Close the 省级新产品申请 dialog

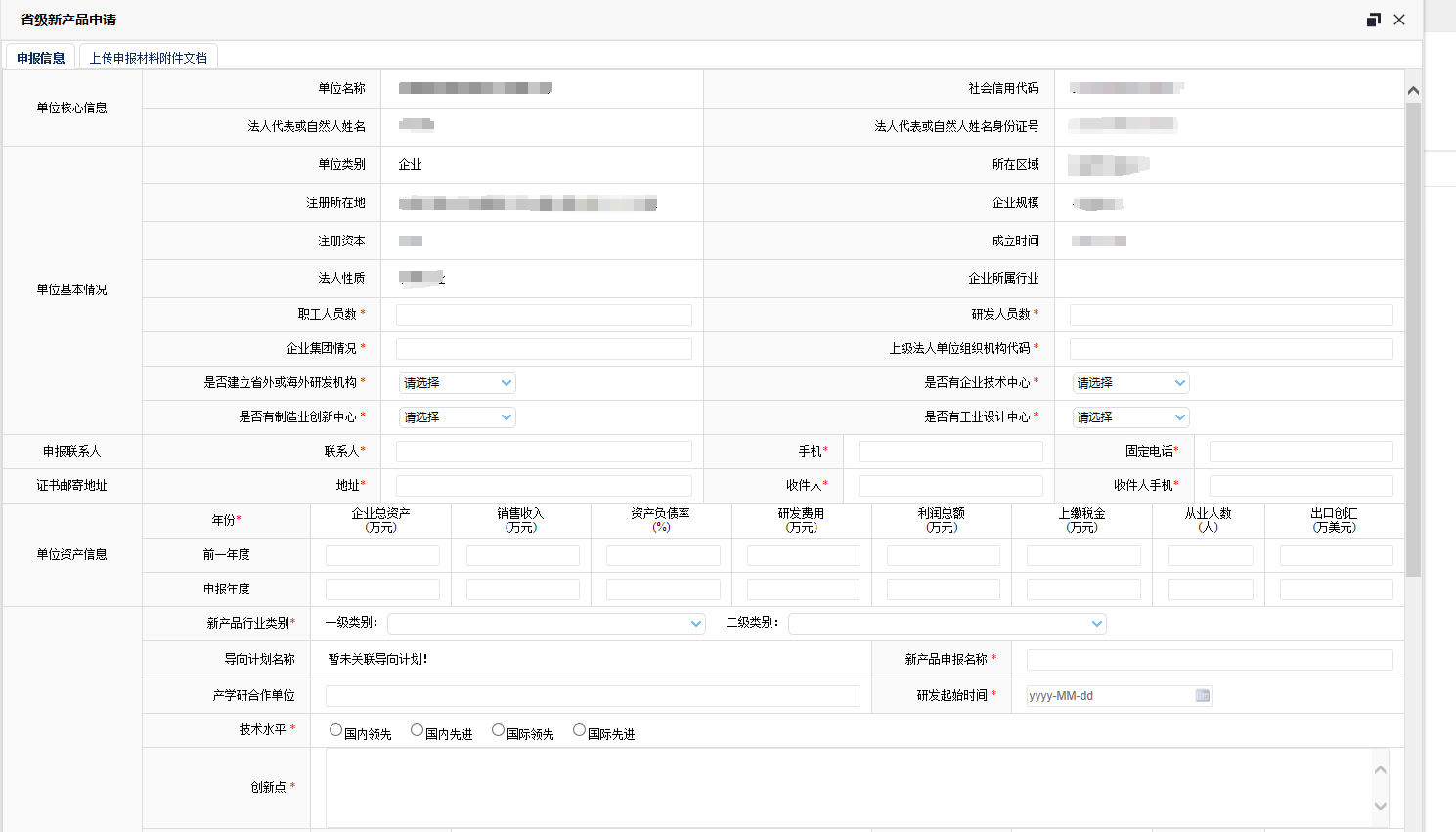(x=1399, y=20)
